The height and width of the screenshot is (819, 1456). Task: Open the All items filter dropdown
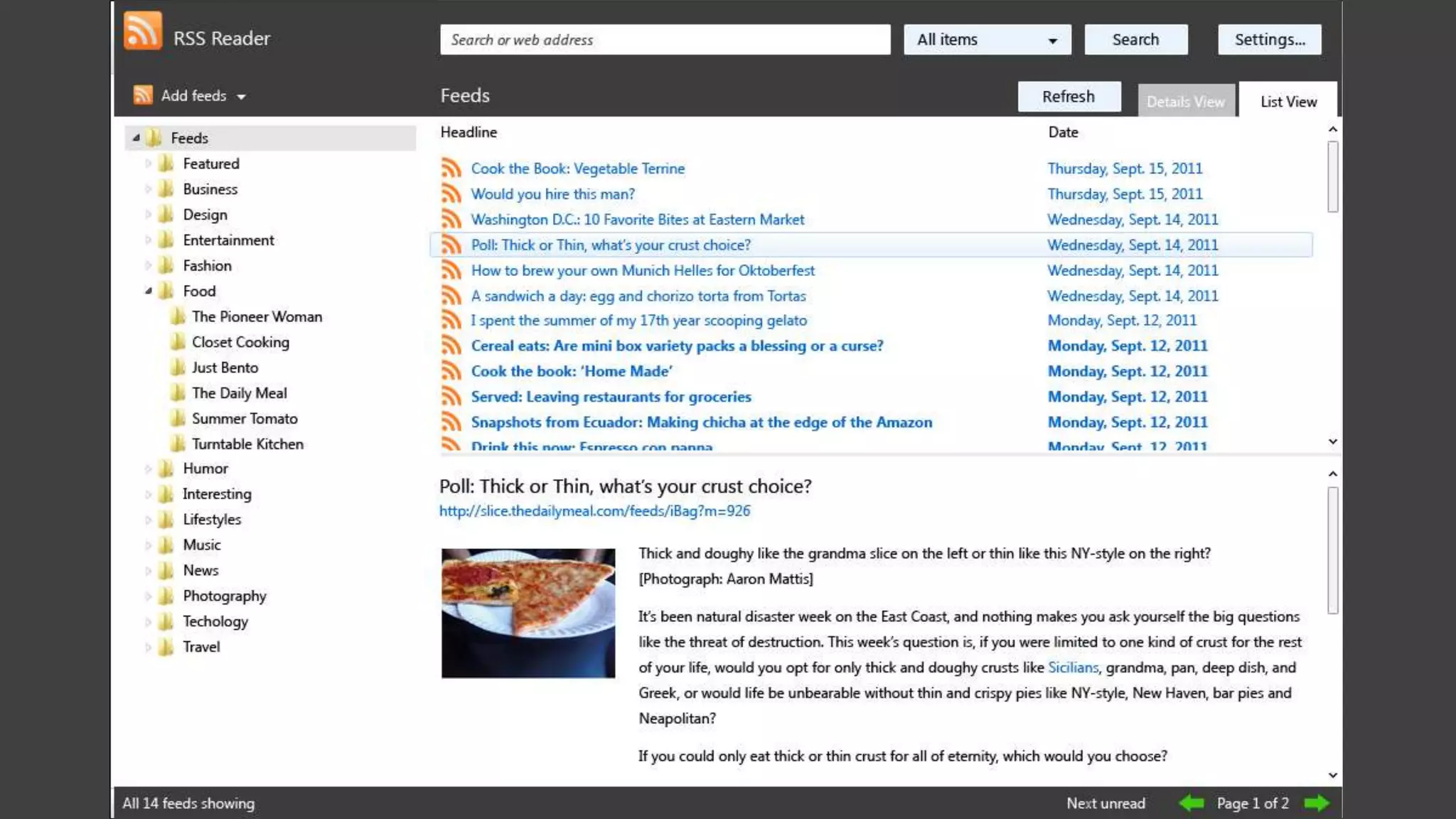(x=986, y=40)
